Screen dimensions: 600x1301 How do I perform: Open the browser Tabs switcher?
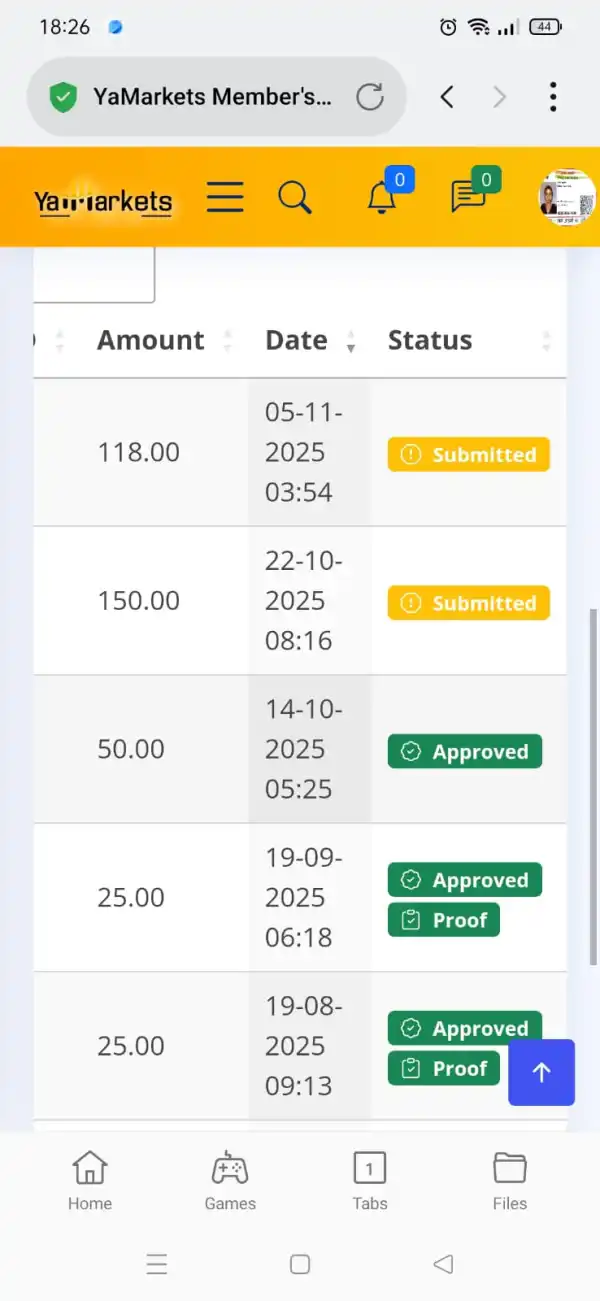(x=370, y=1180)
